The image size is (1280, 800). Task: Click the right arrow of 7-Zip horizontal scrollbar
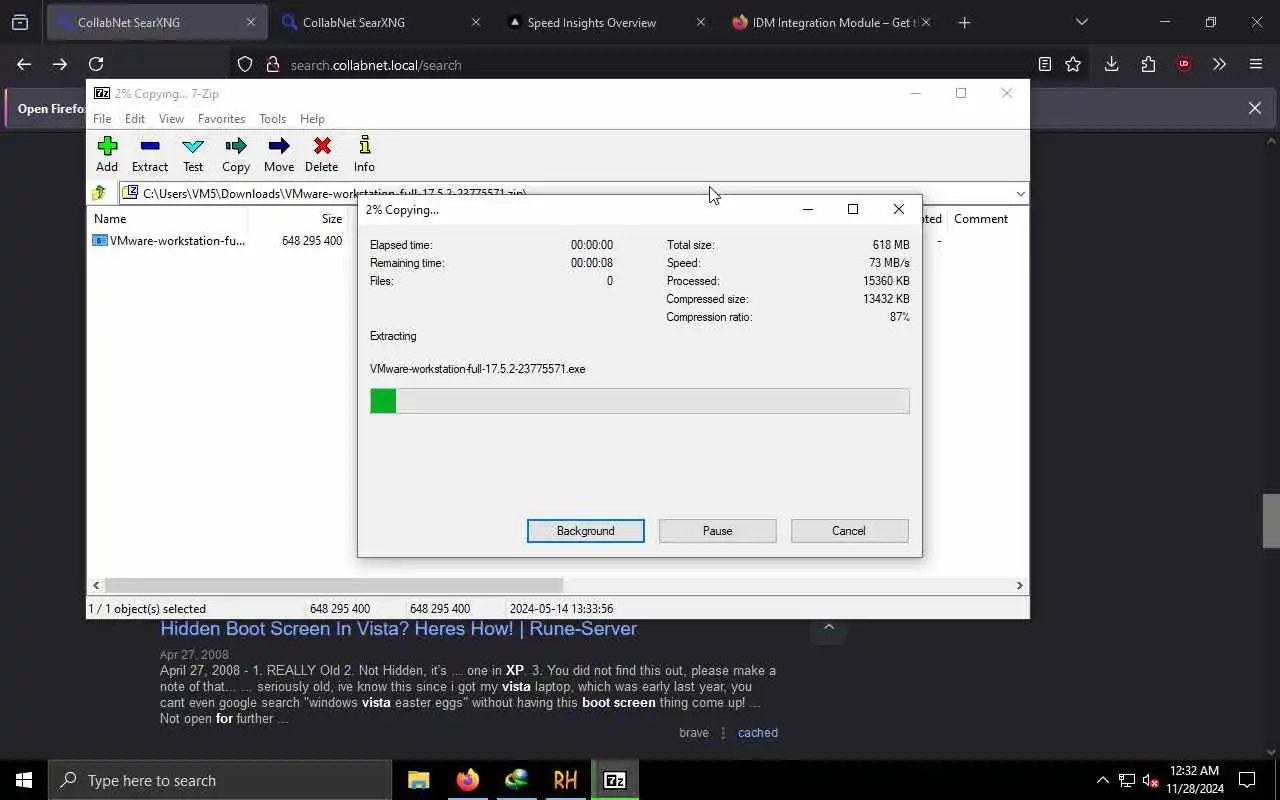pos(1020,585)
